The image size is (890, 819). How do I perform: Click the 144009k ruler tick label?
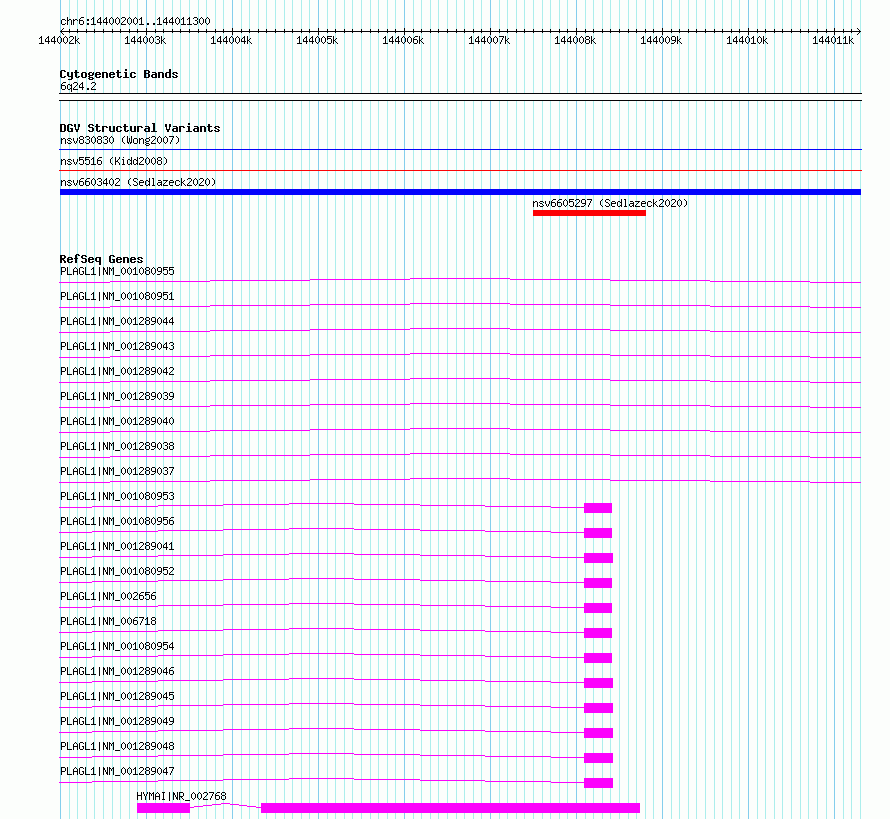[661, 40]
